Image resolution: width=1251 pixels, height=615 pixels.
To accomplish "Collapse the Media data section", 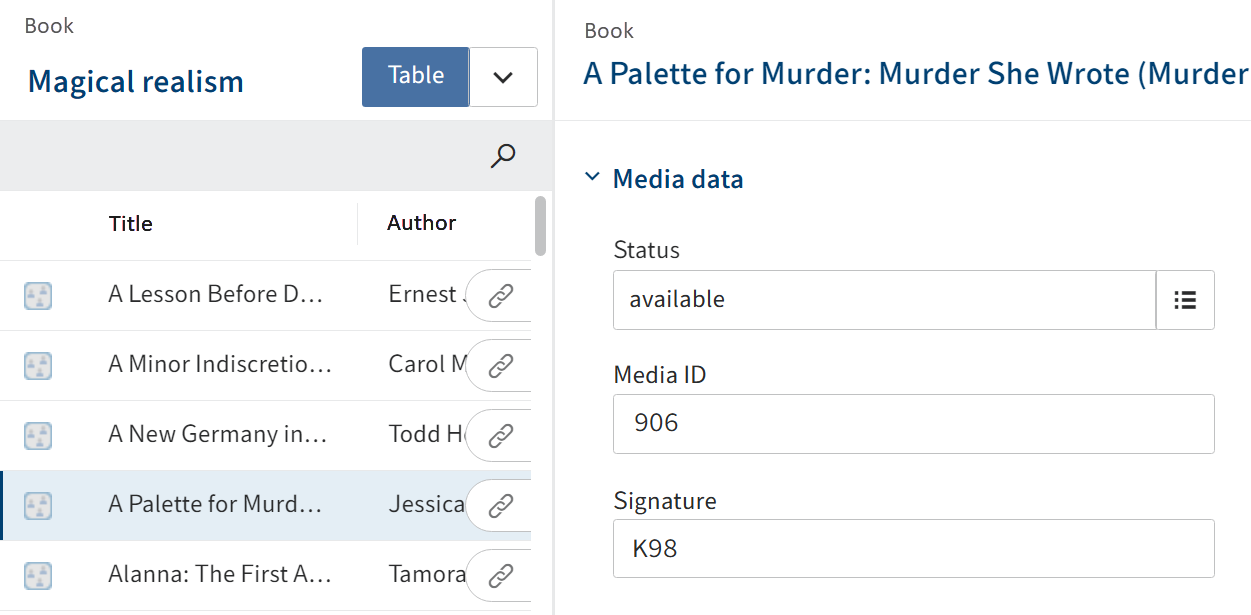I will (x=593, y=178).
